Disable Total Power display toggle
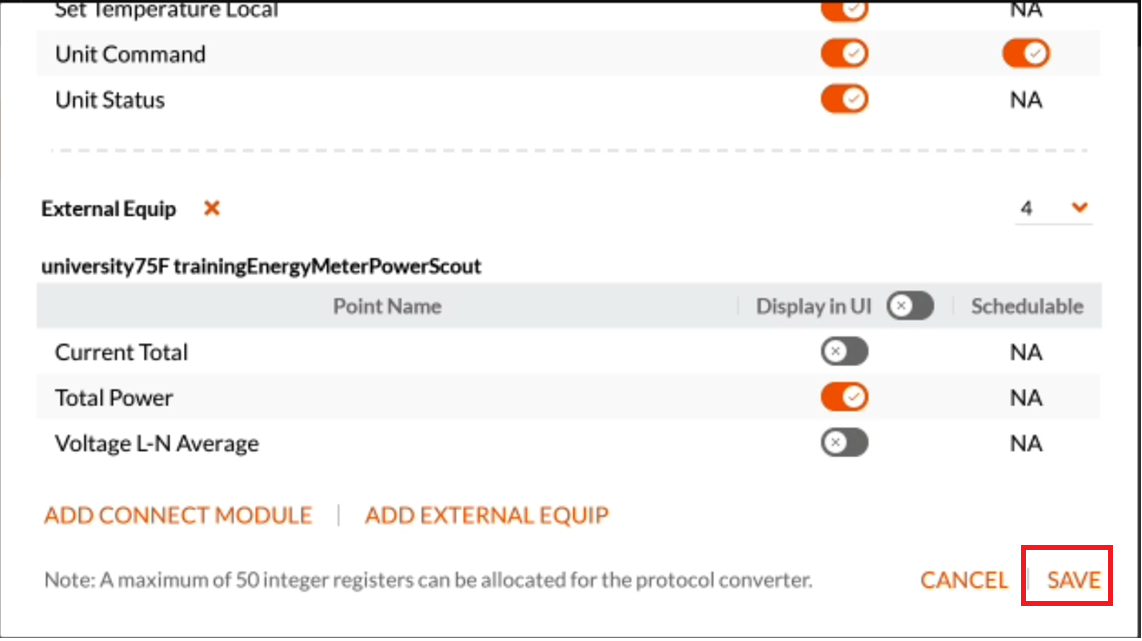 (844, 397)
